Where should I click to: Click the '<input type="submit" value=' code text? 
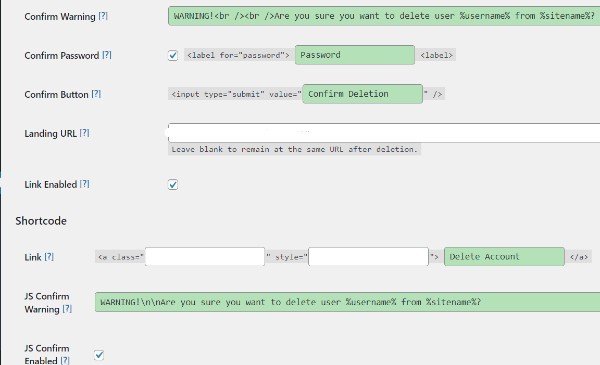(235, 94)
